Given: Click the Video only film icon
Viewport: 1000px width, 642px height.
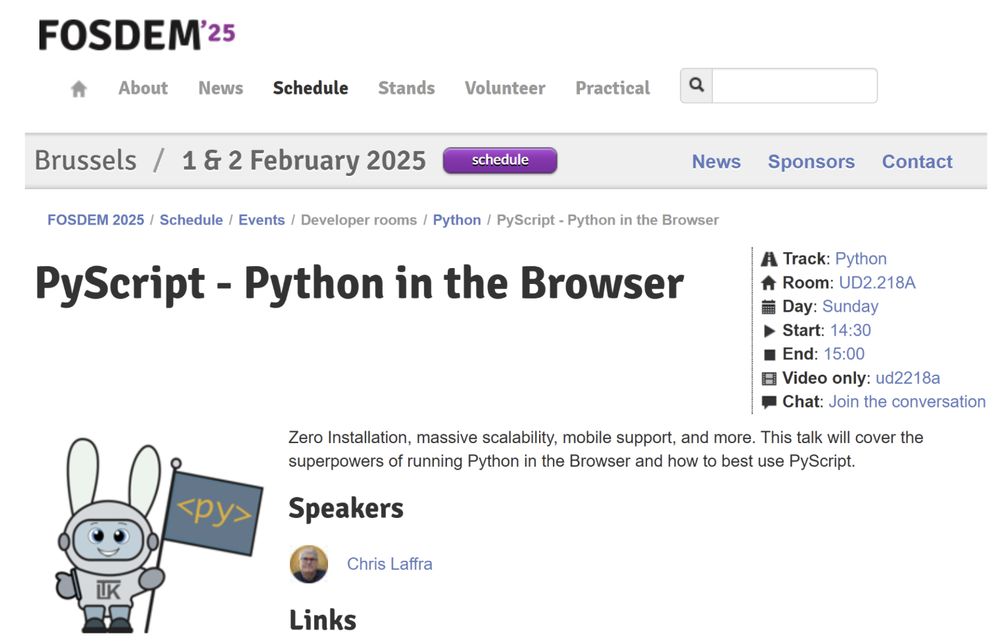Looking at the screenshot, I should [769, 379].
